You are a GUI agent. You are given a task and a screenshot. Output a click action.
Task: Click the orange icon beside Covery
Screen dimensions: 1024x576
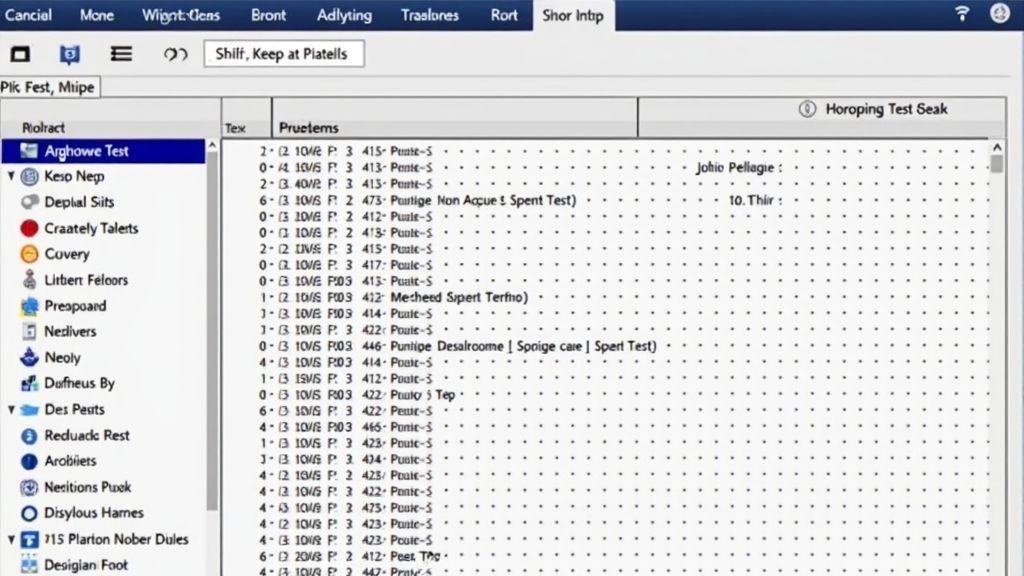pos(29,254)
